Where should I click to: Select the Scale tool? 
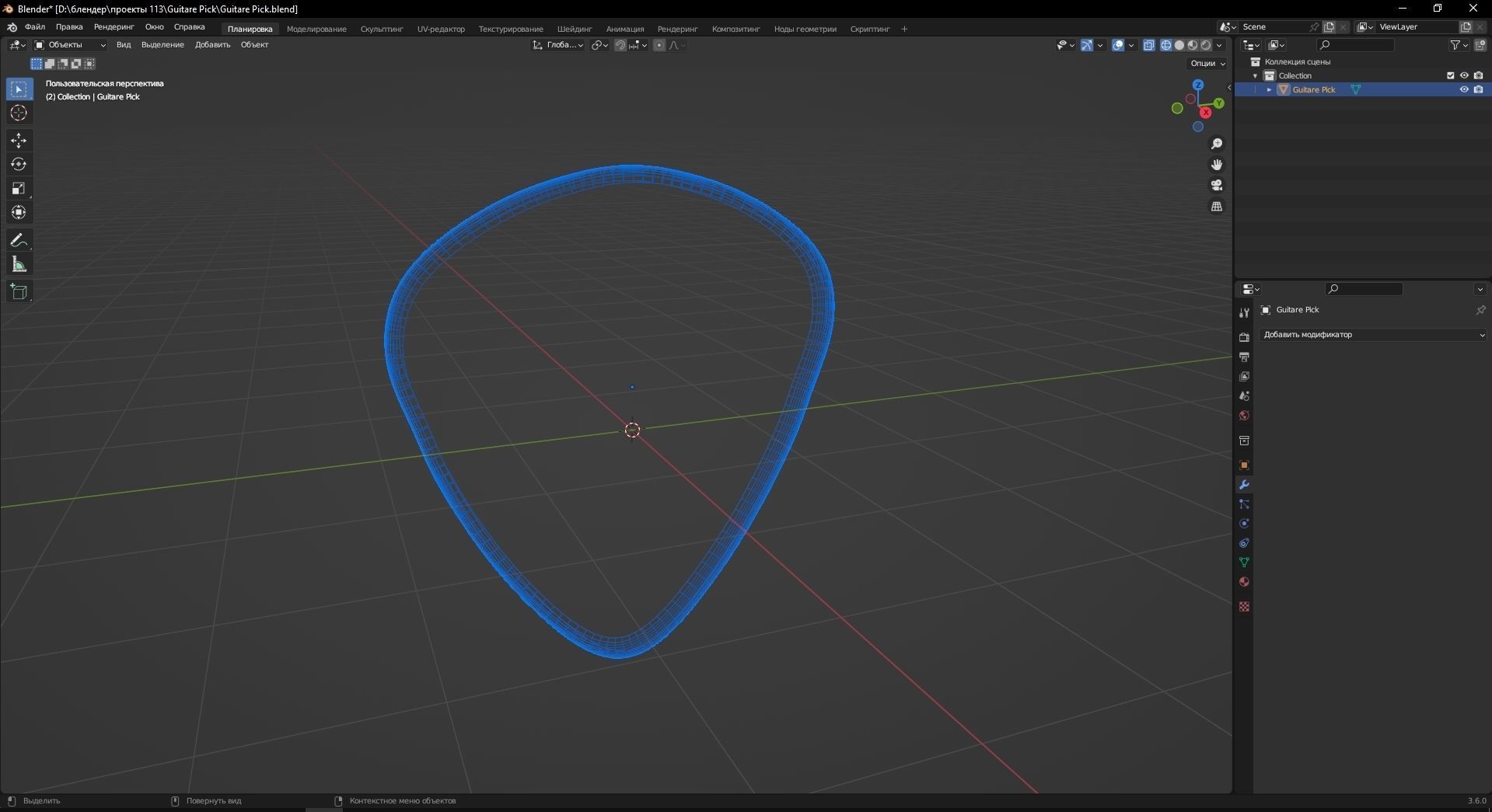(19, 189)
